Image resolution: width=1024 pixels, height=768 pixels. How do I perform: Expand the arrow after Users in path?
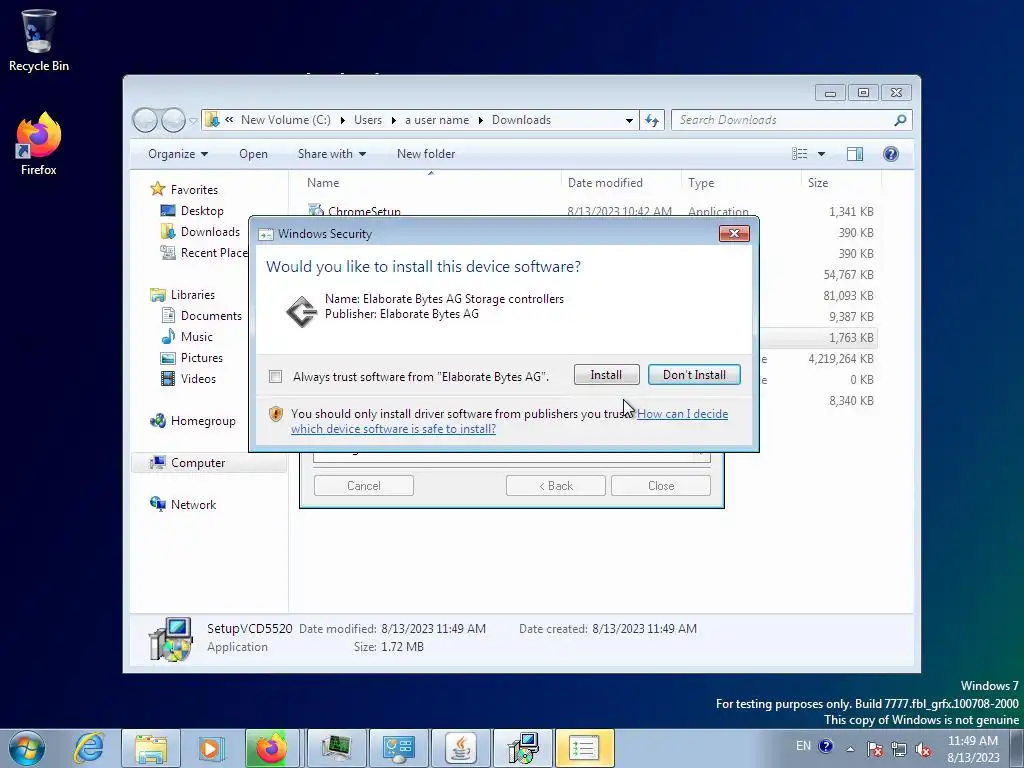click(393, 120)
